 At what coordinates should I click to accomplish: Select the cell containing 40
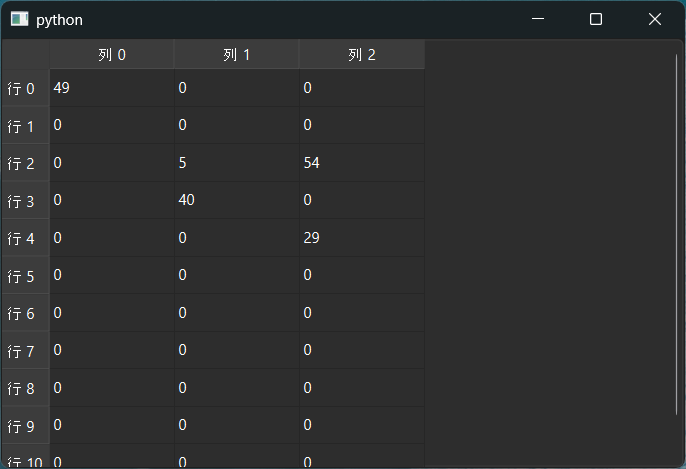(237, 200)
